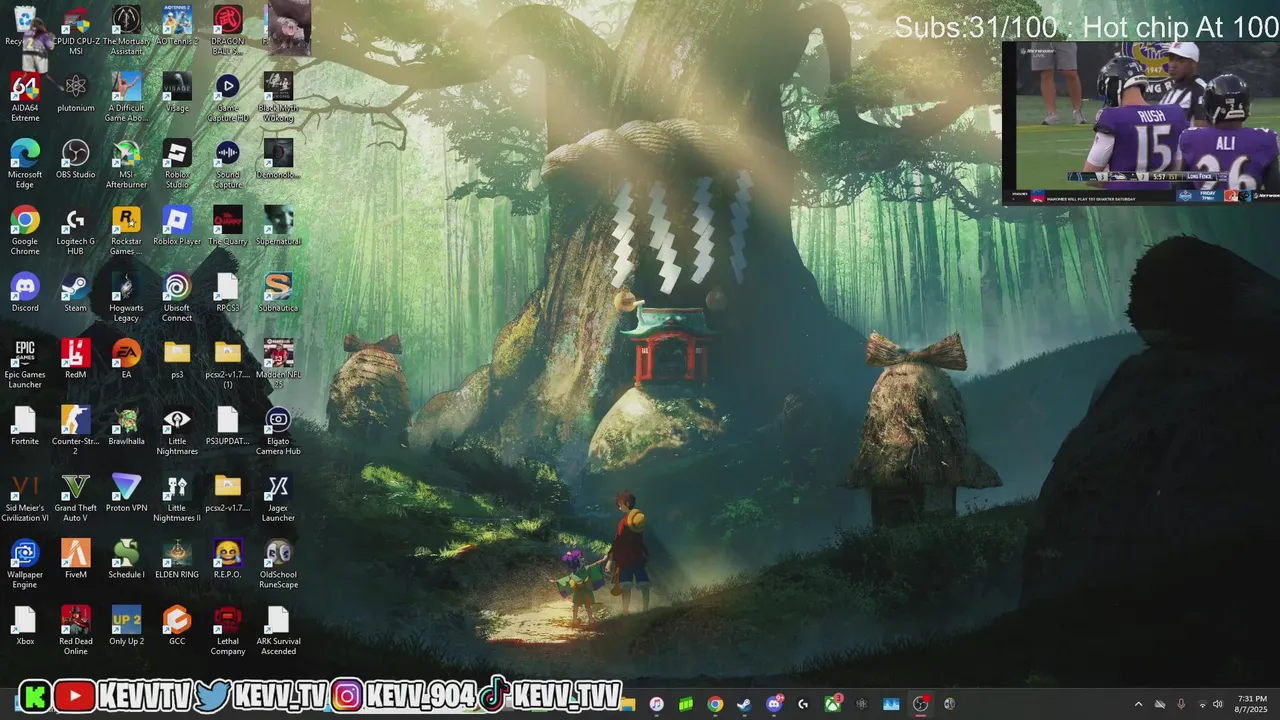Click the football game video overlay
Image resolution: width=1280 pixels, height=720 pixels.
point(1141,123)
